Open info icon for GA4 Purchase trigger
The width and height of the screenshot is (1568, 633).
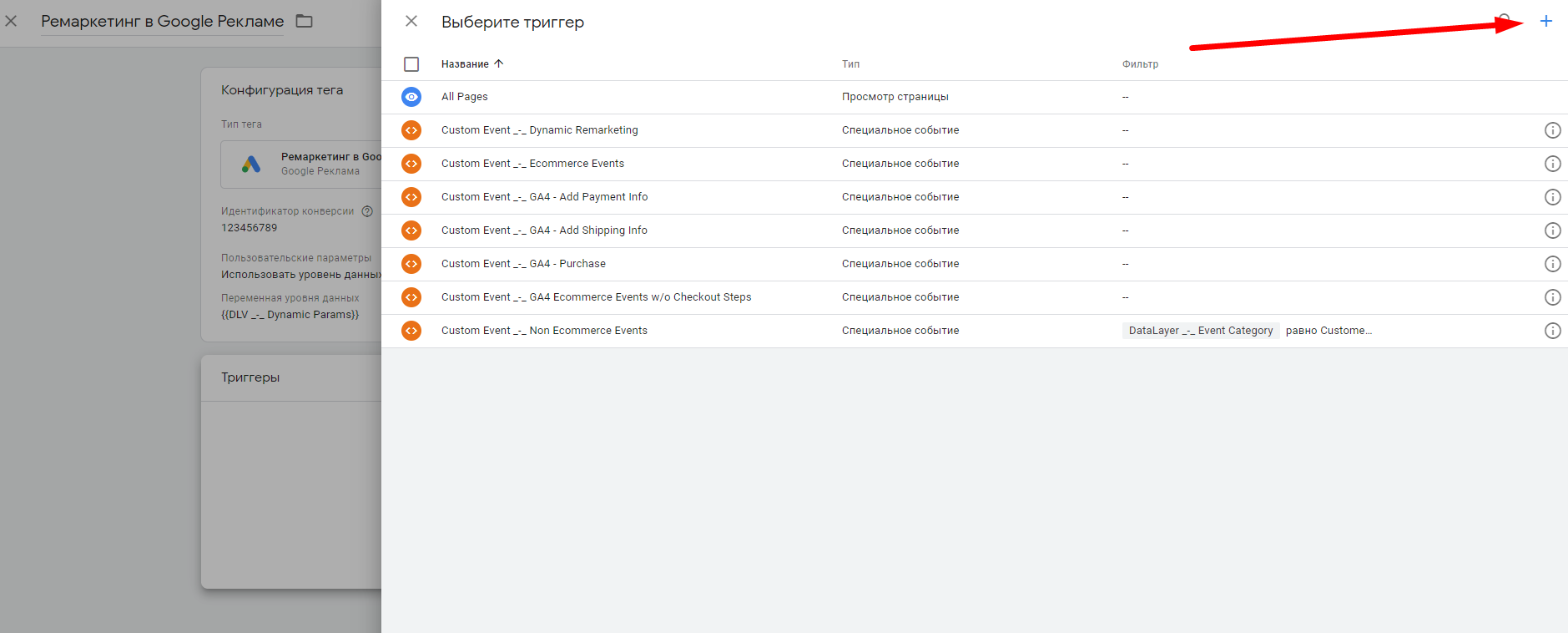(x=1552, y=264)
